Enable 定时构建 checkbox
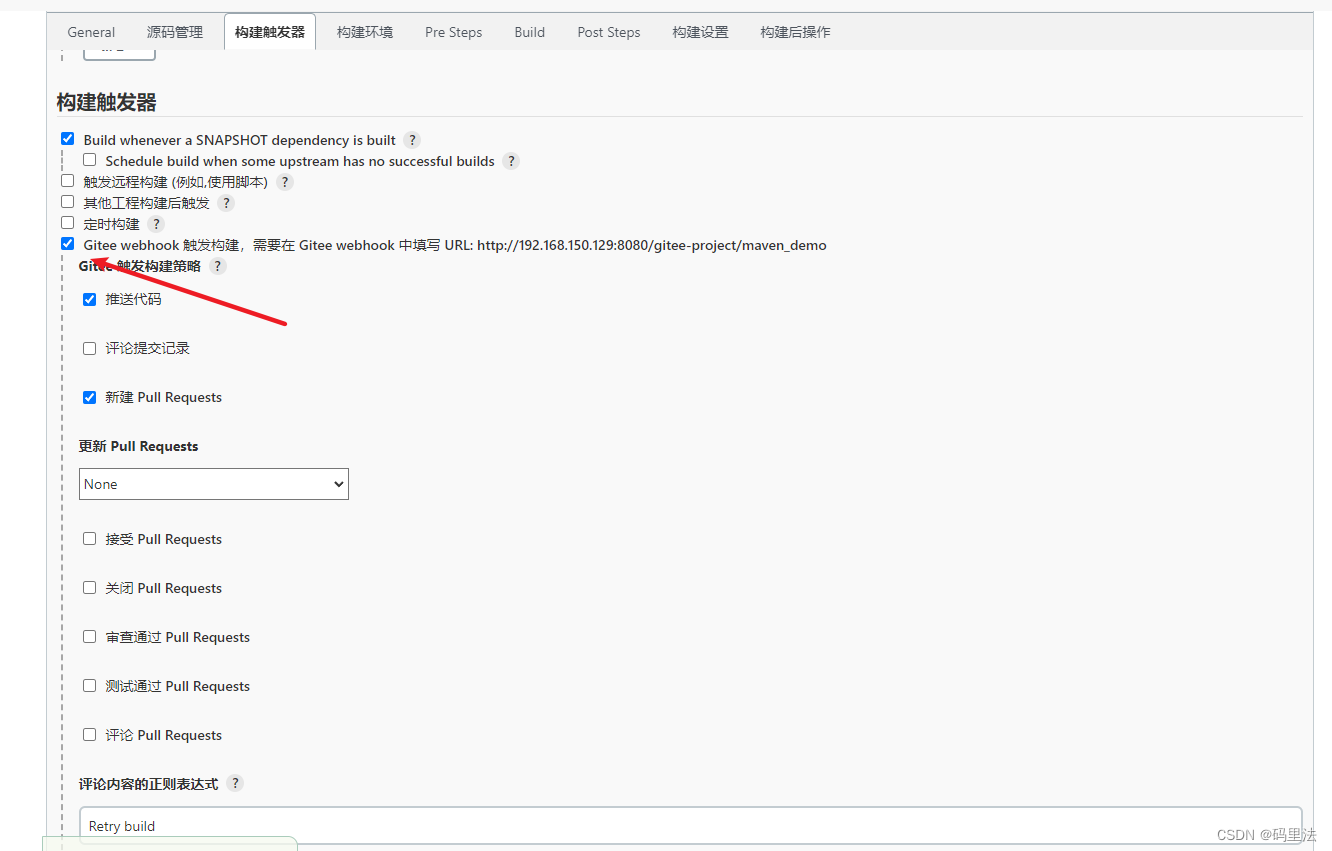This screenshot has height=851, width=1332. 68,223
